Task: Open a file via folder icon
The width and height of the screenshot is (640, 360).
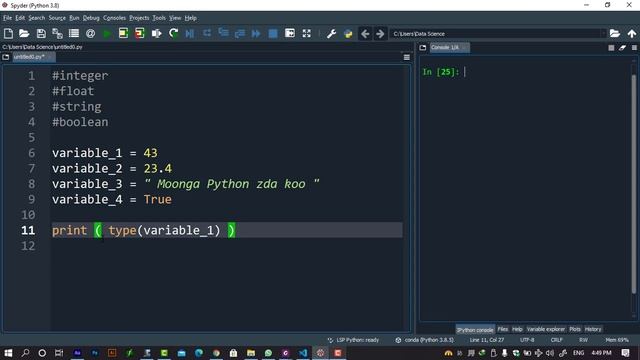Action: 24,33
